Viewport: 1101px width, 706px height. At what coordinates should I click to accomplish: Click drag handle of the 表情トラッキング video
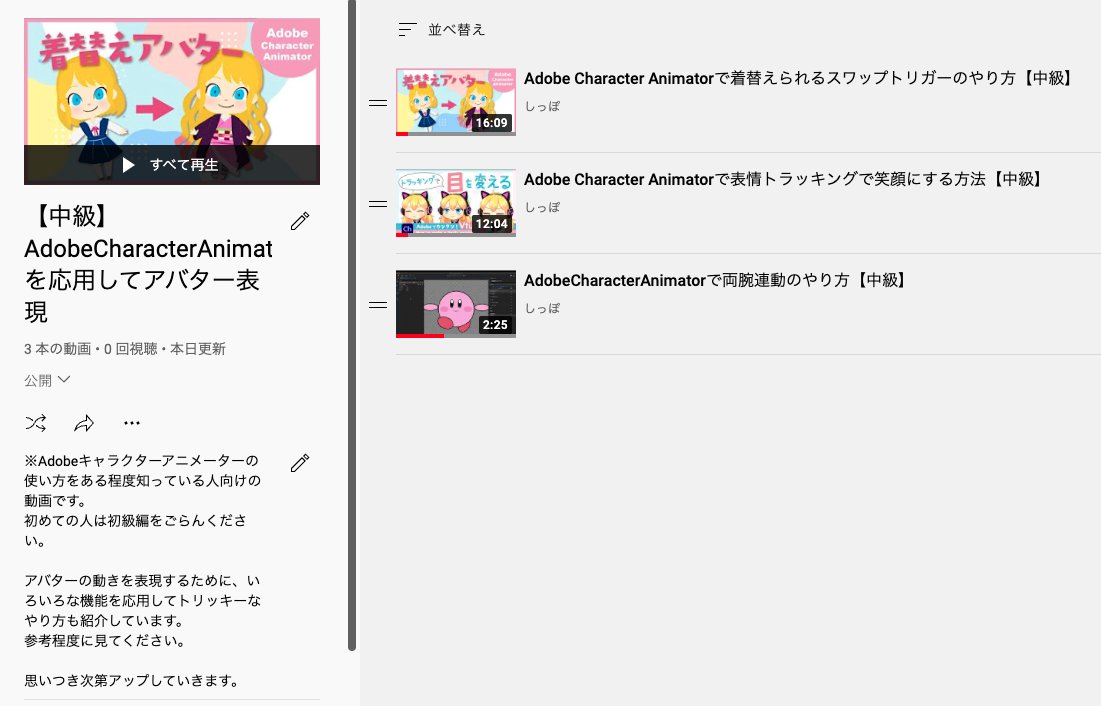click(378, 204)
